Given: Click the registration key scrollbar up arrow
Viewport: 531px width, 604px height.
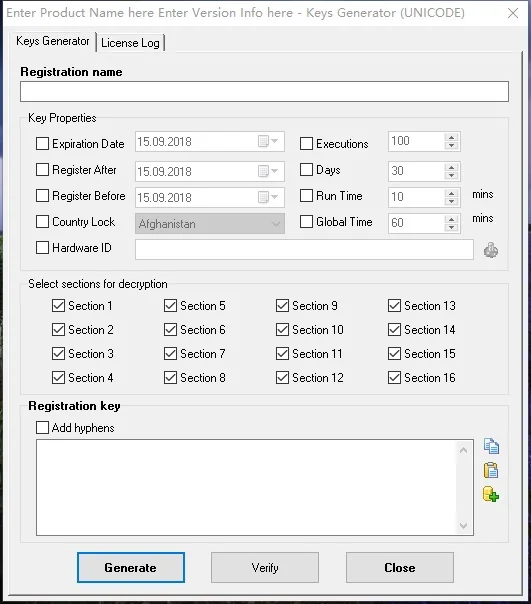Looking at the screenshot, I should click(464, 450).
